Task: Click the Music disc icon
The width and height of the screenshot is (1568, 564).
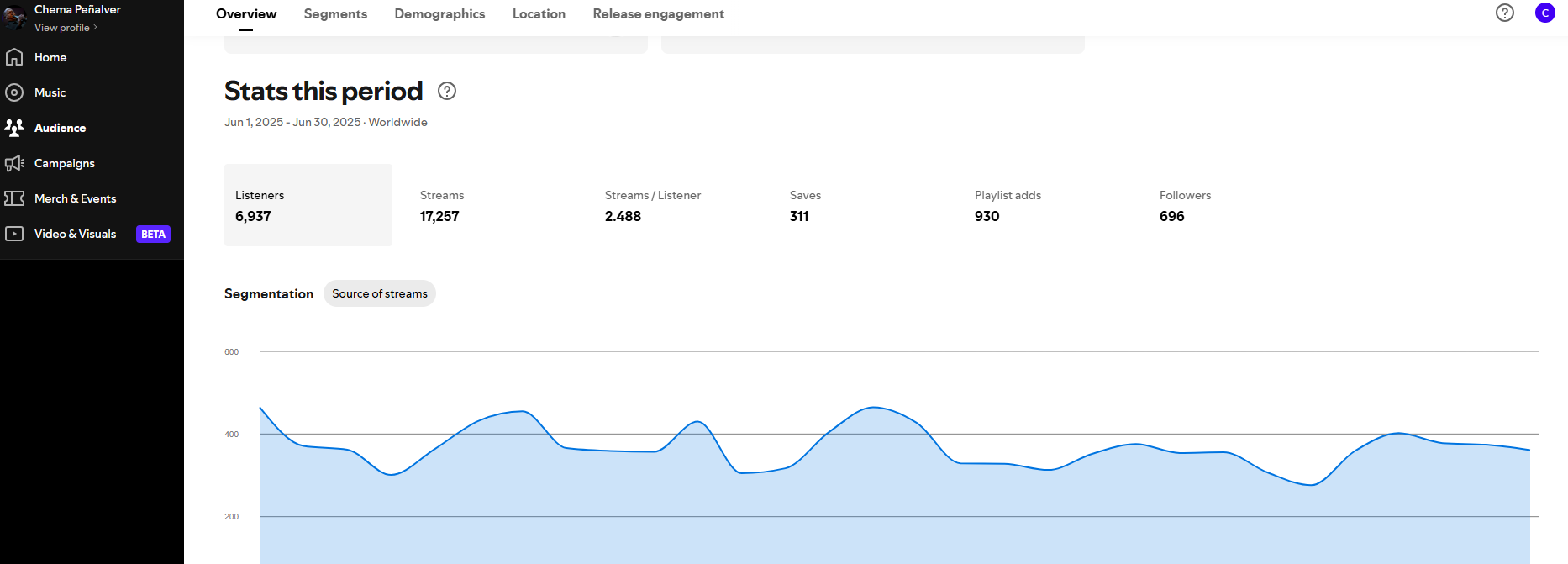Action: click(14, 92)
